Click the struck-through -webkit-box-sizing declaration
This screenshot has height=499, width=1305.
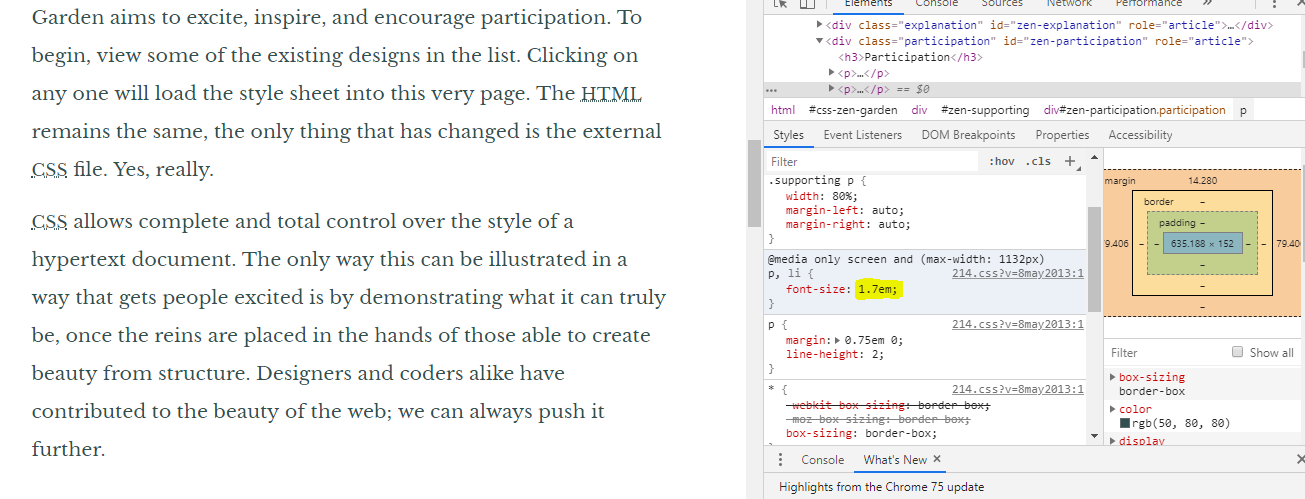pyautogui.click(x=887, y=405)
